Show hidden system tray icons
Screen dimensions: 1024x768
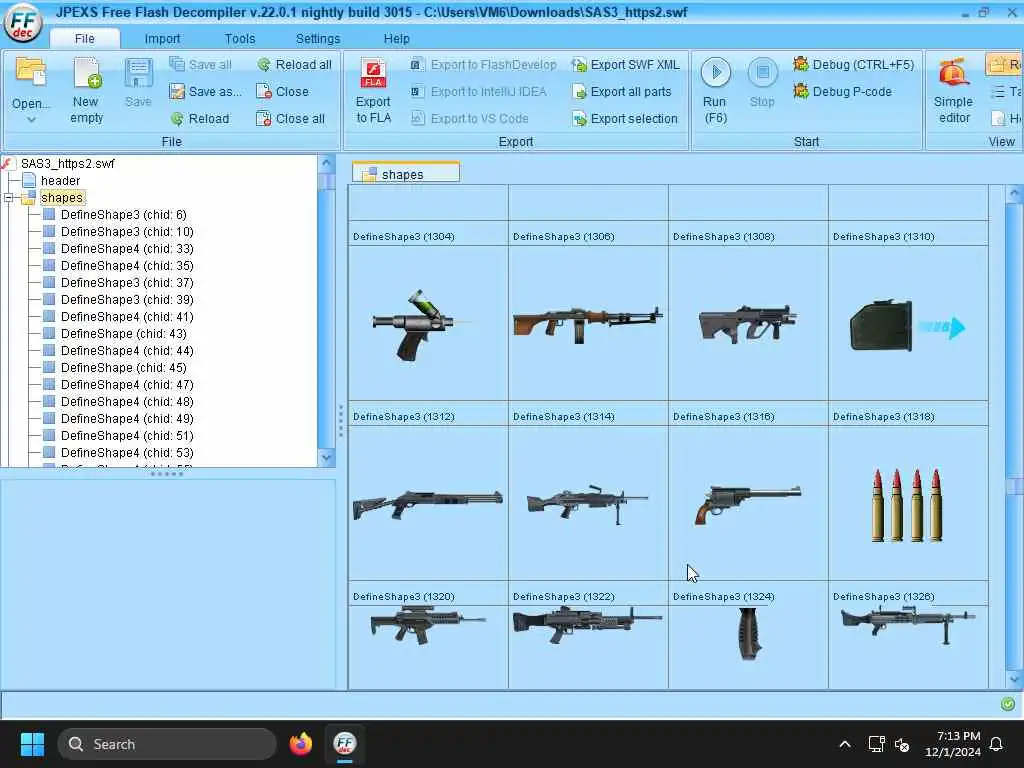click(844, 744)
